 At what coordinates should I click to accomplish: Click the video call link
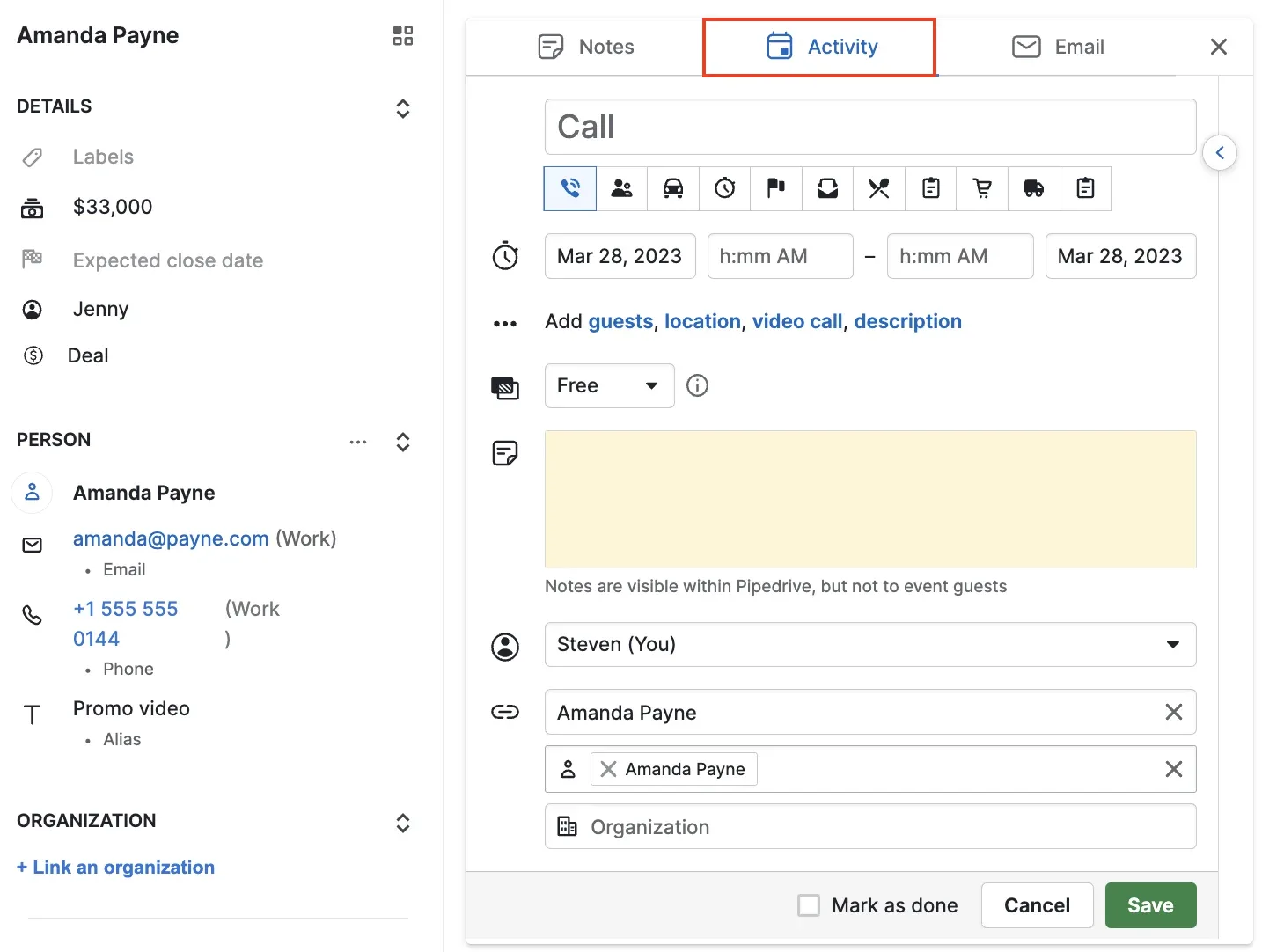797,321
